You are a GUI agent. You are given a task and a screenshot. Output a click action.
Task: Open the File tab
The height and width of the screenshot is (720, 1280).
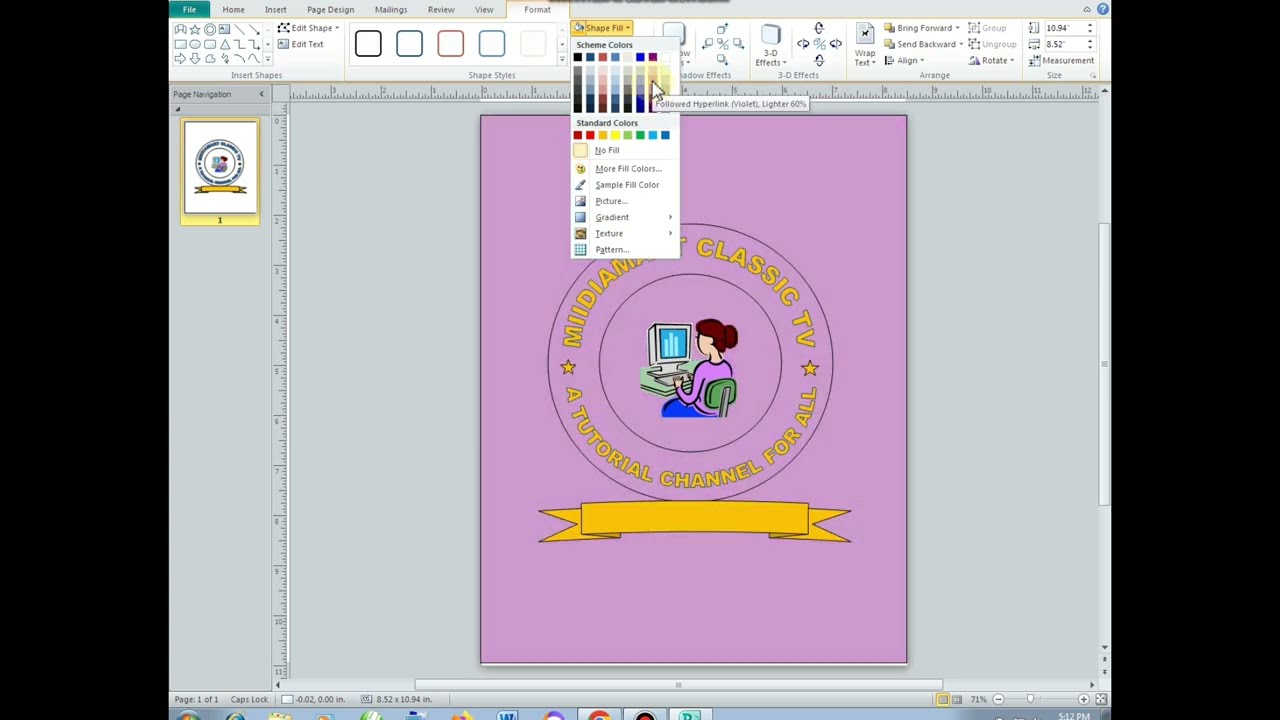coord(189,10)
